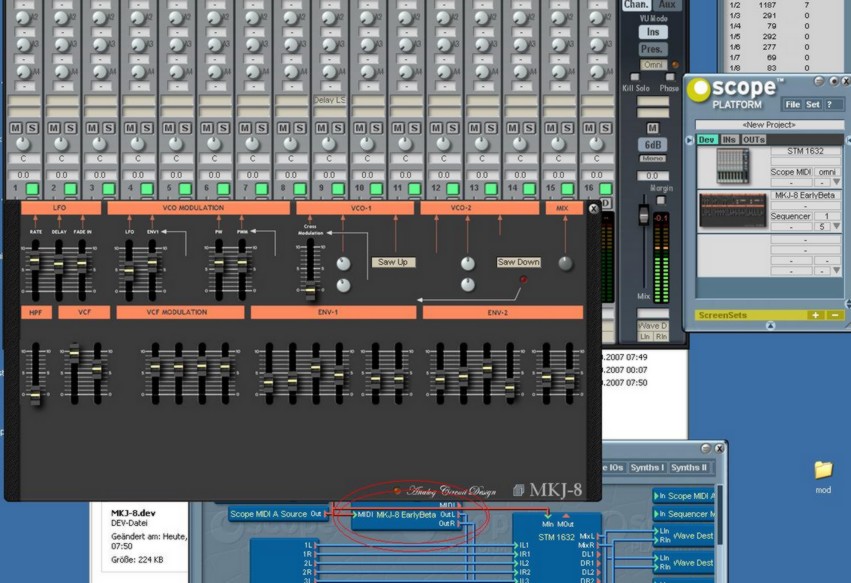This screenshot has height=583, width=851.
Task: Open the mod folder on the desktop
Action: 823,476
